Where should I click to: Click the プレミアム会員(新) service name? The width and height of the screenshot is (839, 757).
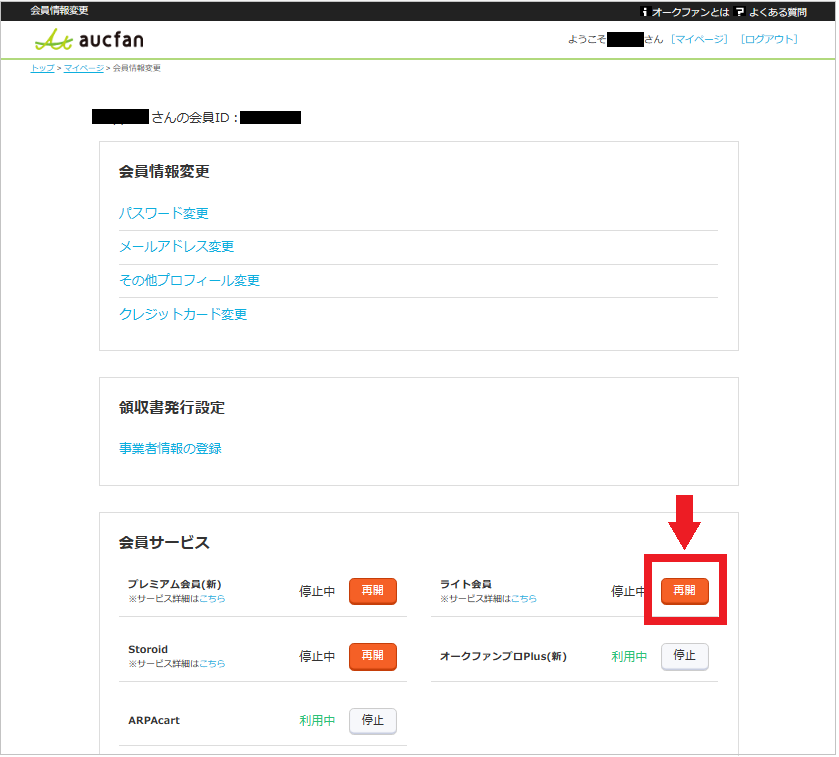[x=175, y=584]
